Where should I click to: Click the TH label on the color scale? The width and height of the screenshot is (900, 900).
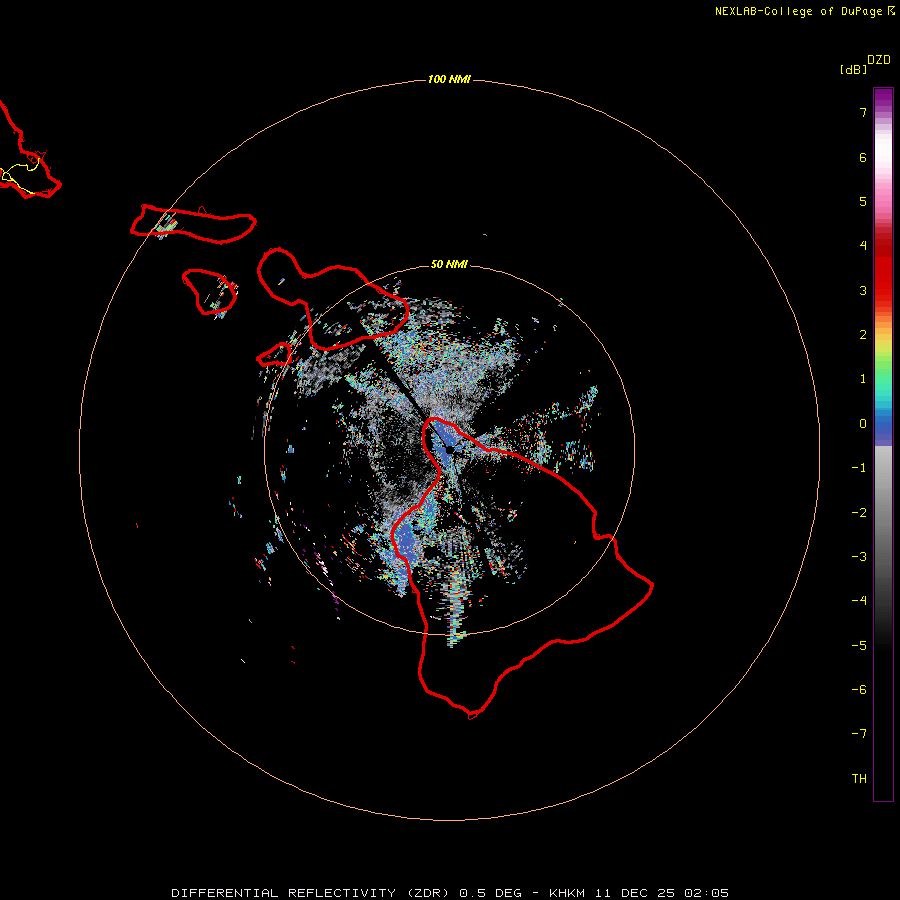coord(859,779)
